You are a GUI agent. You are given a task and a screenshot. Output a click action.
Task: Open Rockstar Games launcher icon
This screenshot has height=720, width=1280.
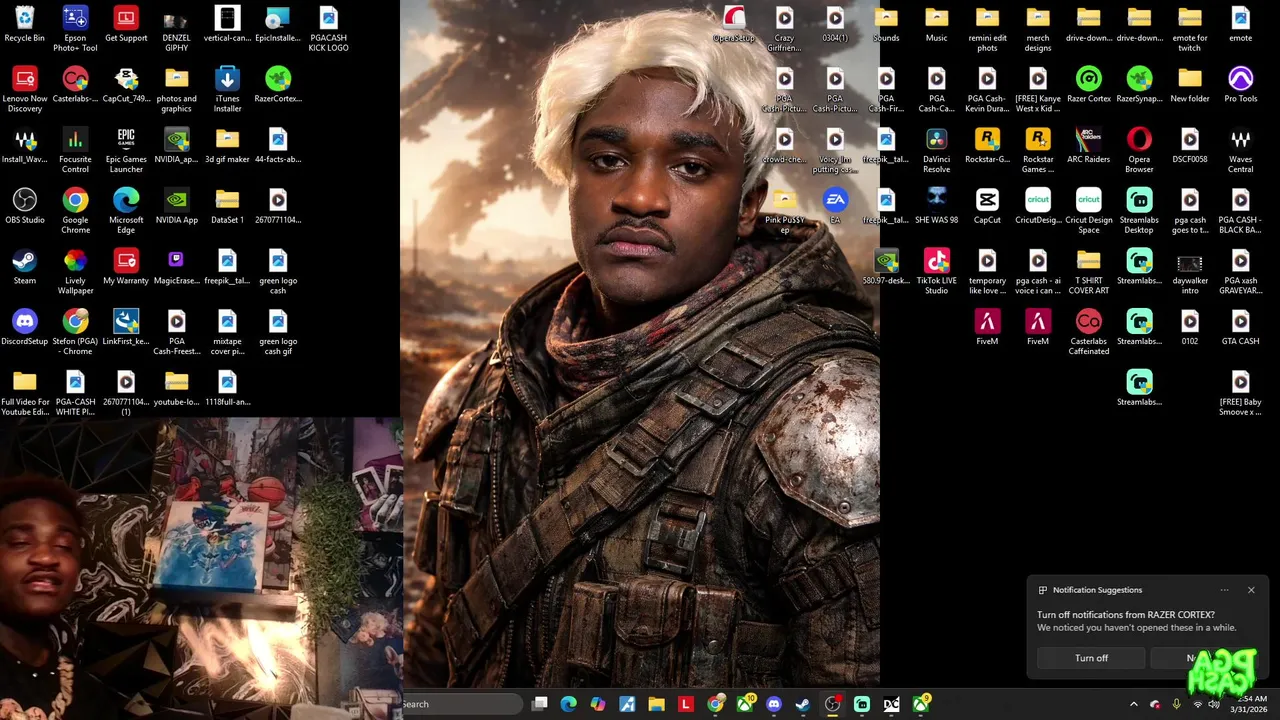pos(1038,151)
